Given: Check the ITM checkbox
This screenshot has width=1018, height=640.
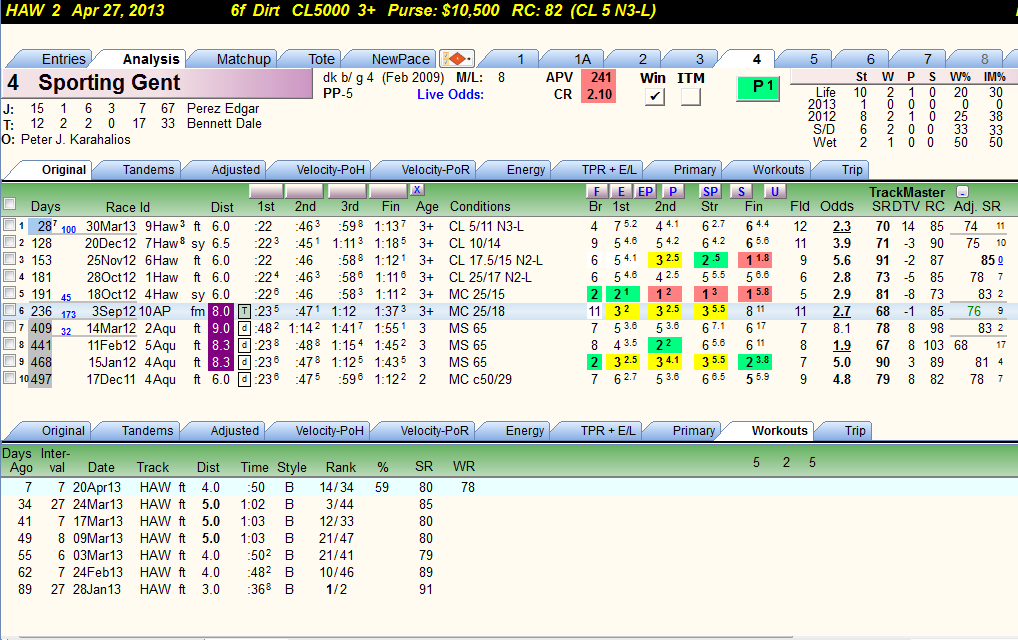Looking at the screenshot, I should point(691,97).
